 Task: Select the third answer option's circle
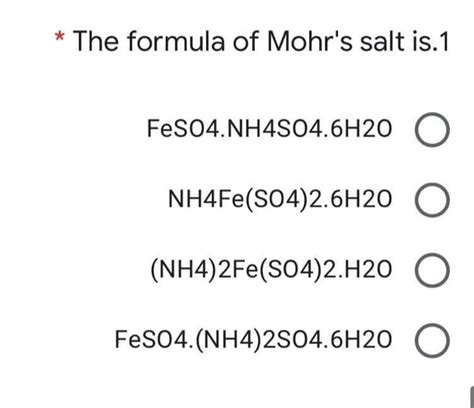click(x=432, y=270)
